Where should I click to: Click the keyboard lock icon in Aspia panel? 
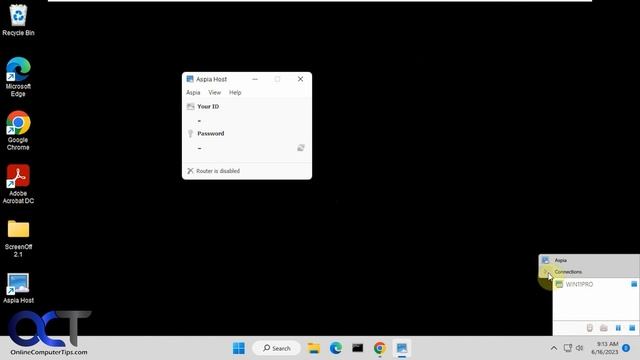(x=604, y=328)
